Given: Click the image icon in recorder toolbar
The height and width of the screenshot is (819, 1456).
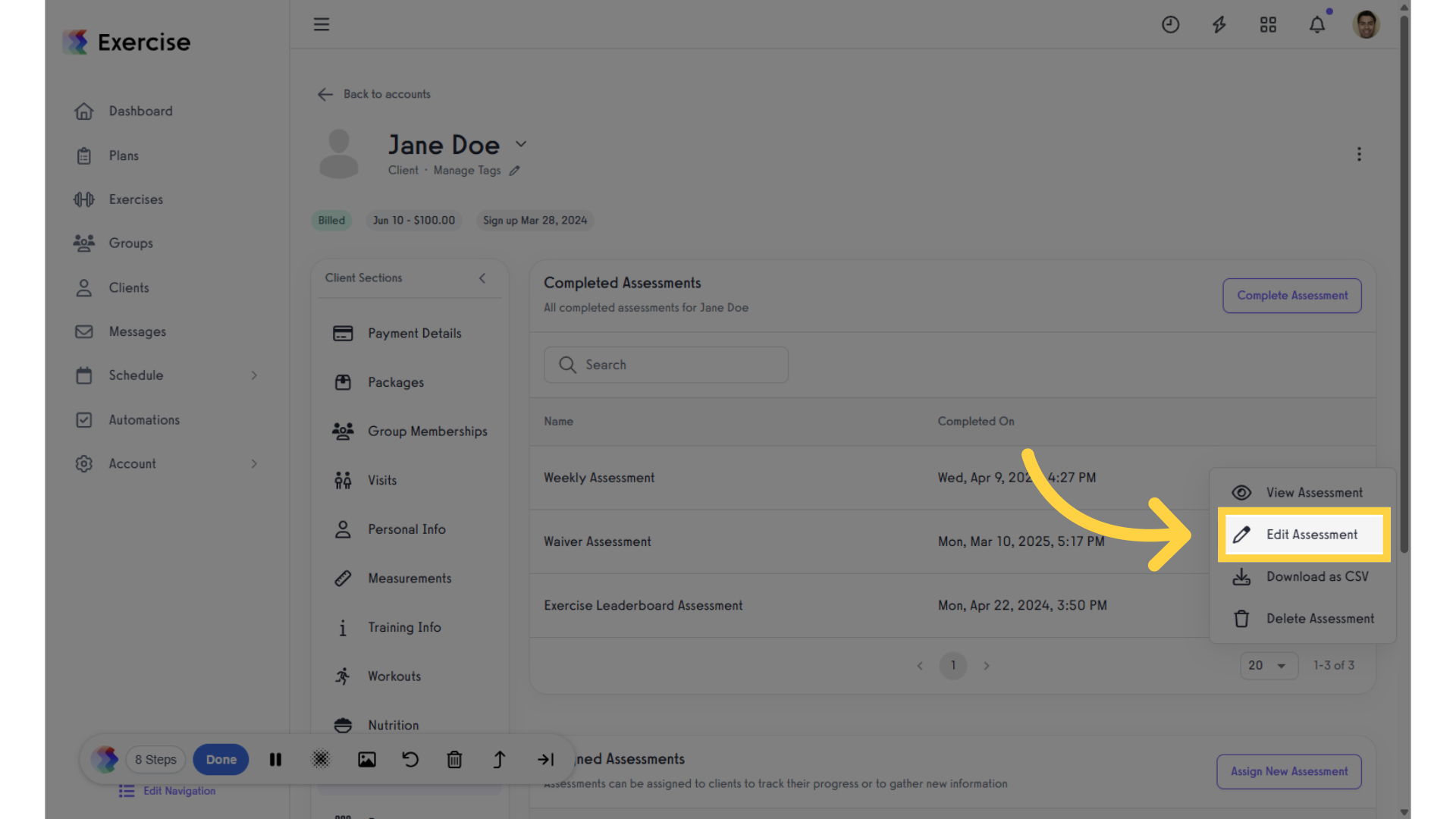Looking at the screenshot, I should point(367,759).
